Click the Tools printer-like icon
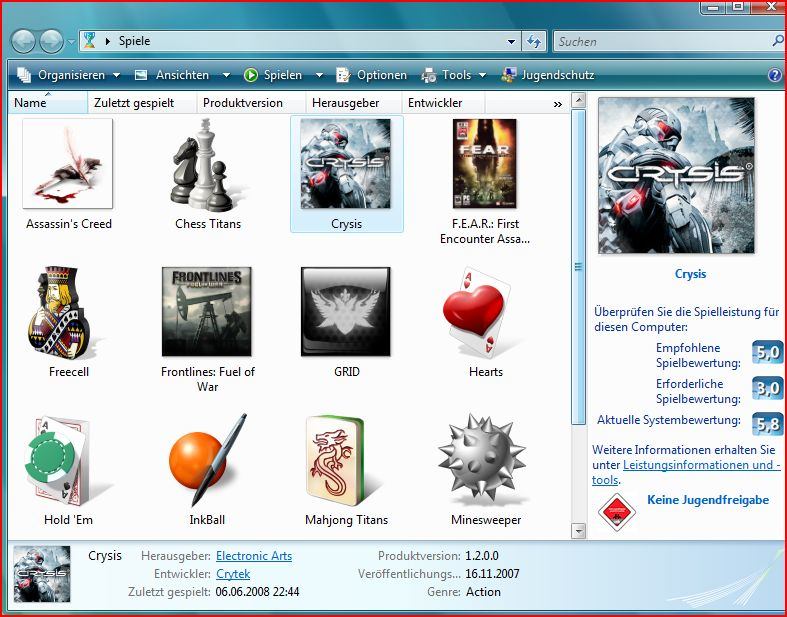Screen dimensions: 787x617 pyautogui.click(x=429, y=75)
